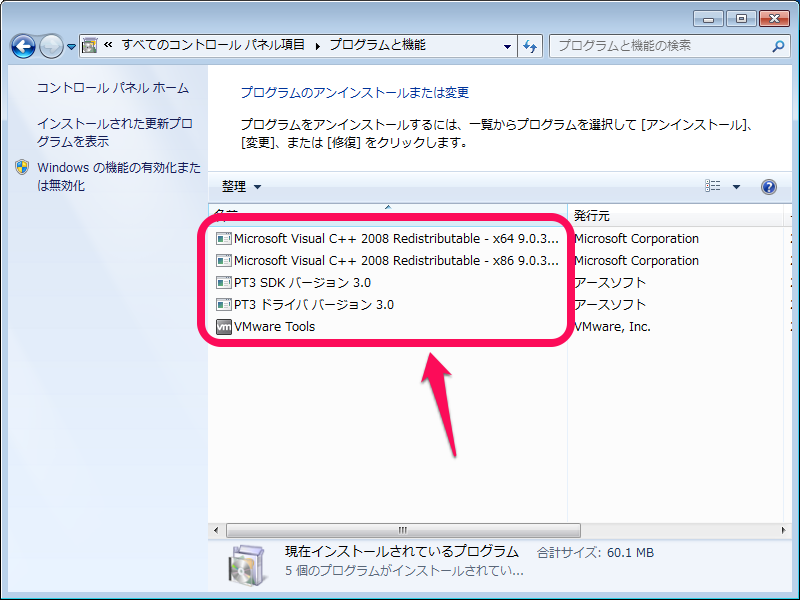Viewport: 800px width, 600px height.
Task: Open recent pages dropdown beside navigation arrows
Action: [71, 47]
